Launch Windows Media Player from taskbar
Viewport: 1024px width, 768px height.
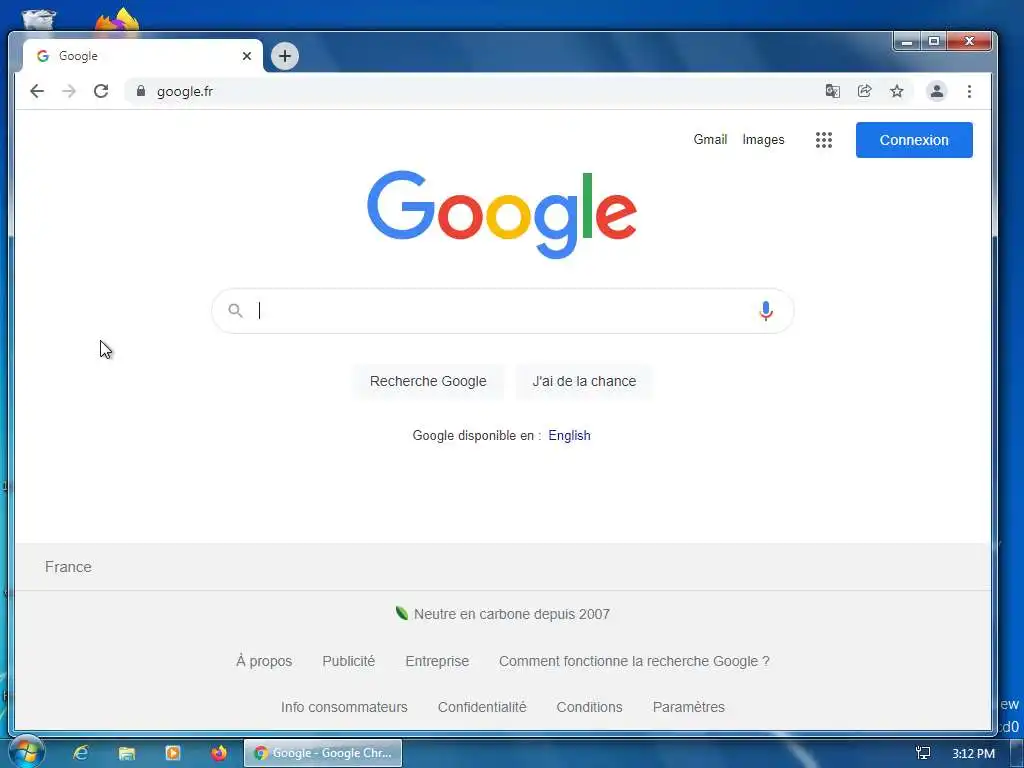pos(172,753)
